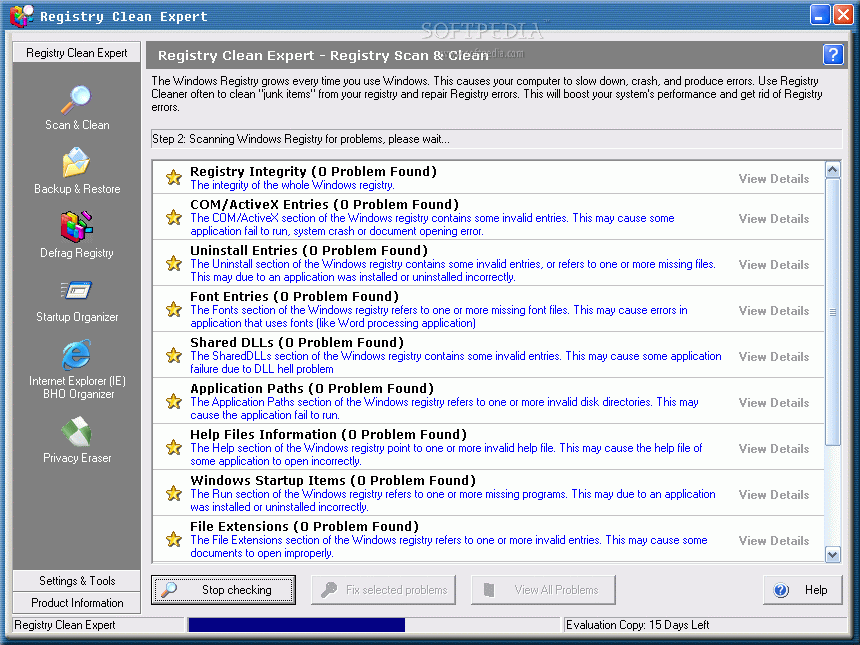The width and height of the screenshot is (860, 645).
Task: View Details for Help Files Information
Action: coord(773,449)
